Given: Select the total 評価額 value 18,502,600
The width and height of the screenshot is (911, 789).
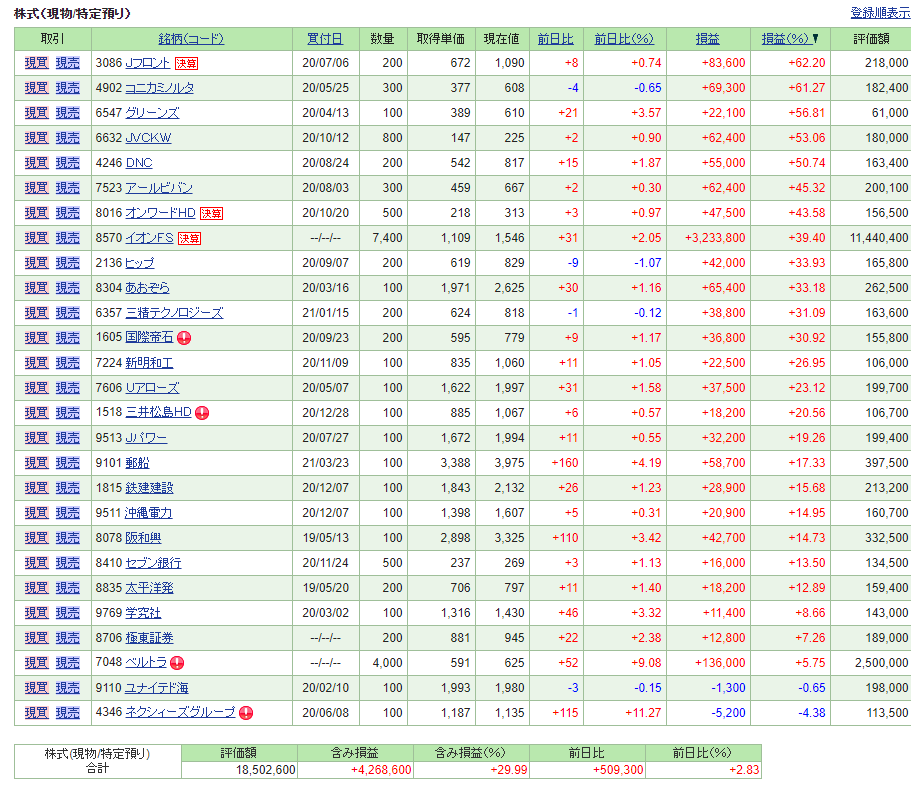Looking at the screenshot, I should (x=266, y=770).
